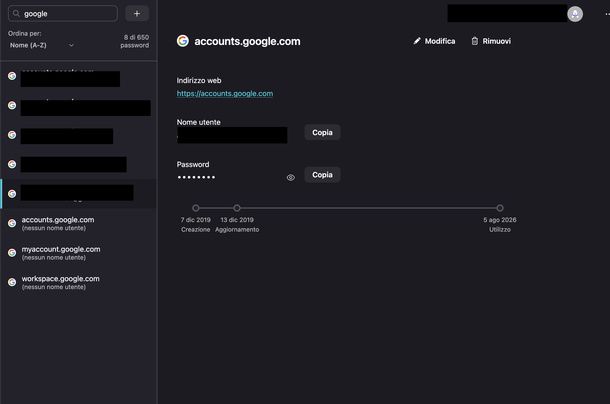Click the user avatar icon at top right
The image size is (610, 404).
pyautogui.click(x=575, y=14)
